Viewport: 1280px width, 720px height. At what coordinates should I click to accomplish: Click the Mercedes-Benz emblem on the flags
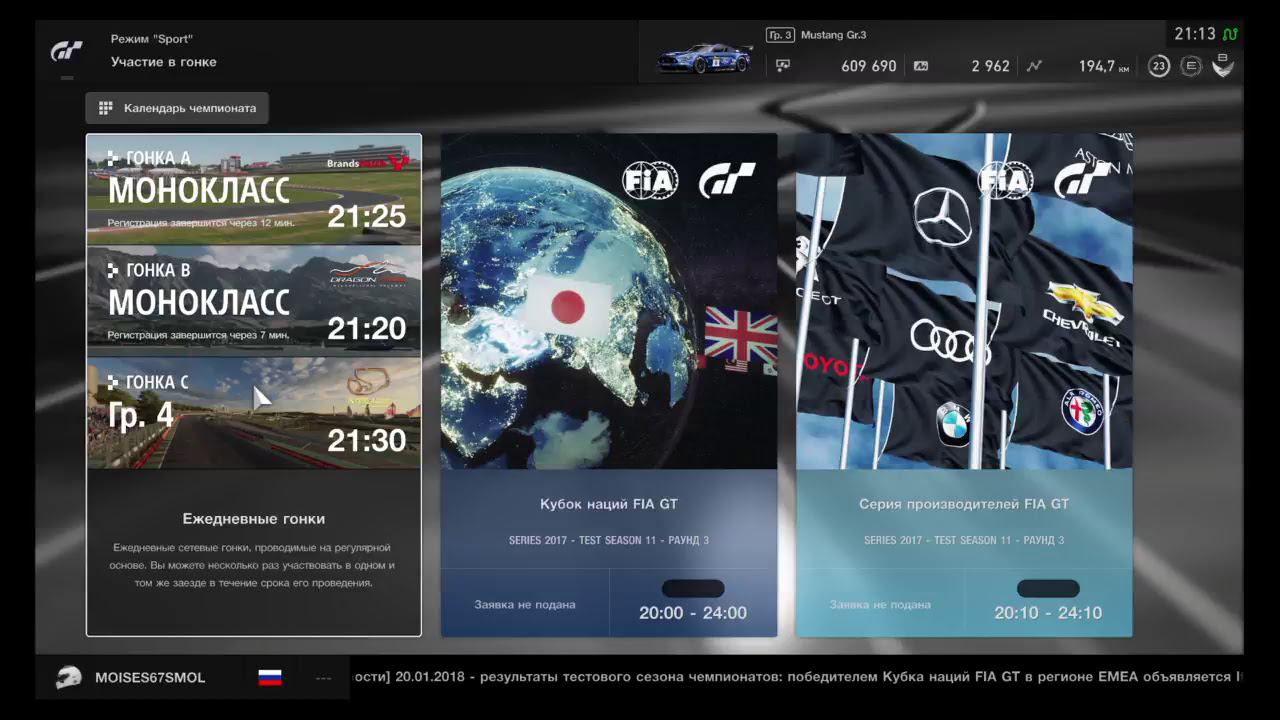coord(942,217)
